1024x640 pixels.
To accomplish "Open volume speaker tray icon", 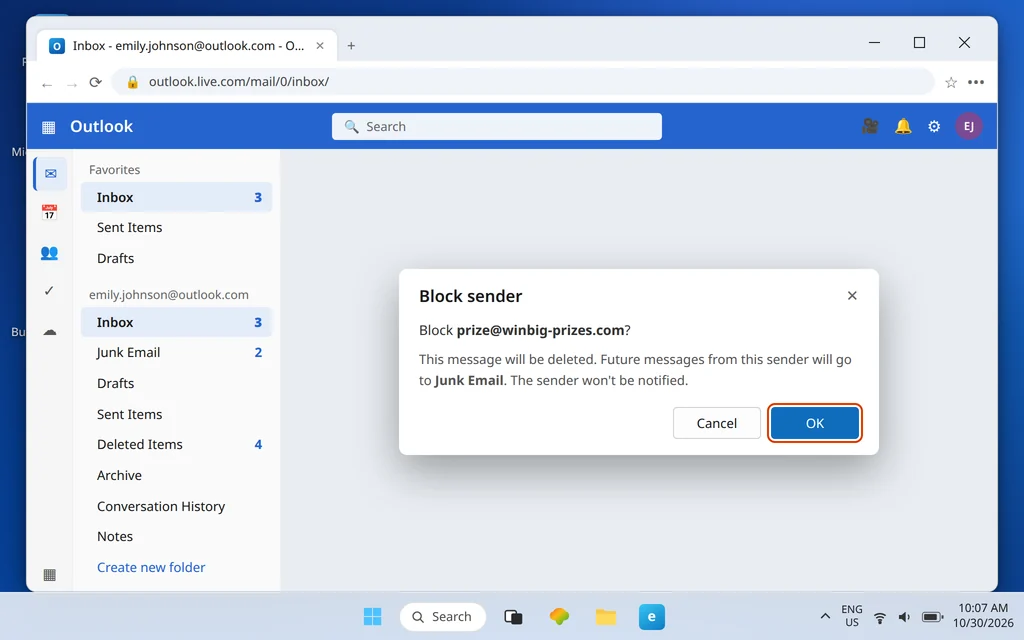I will pyautogui.click(x=904, y=617).
